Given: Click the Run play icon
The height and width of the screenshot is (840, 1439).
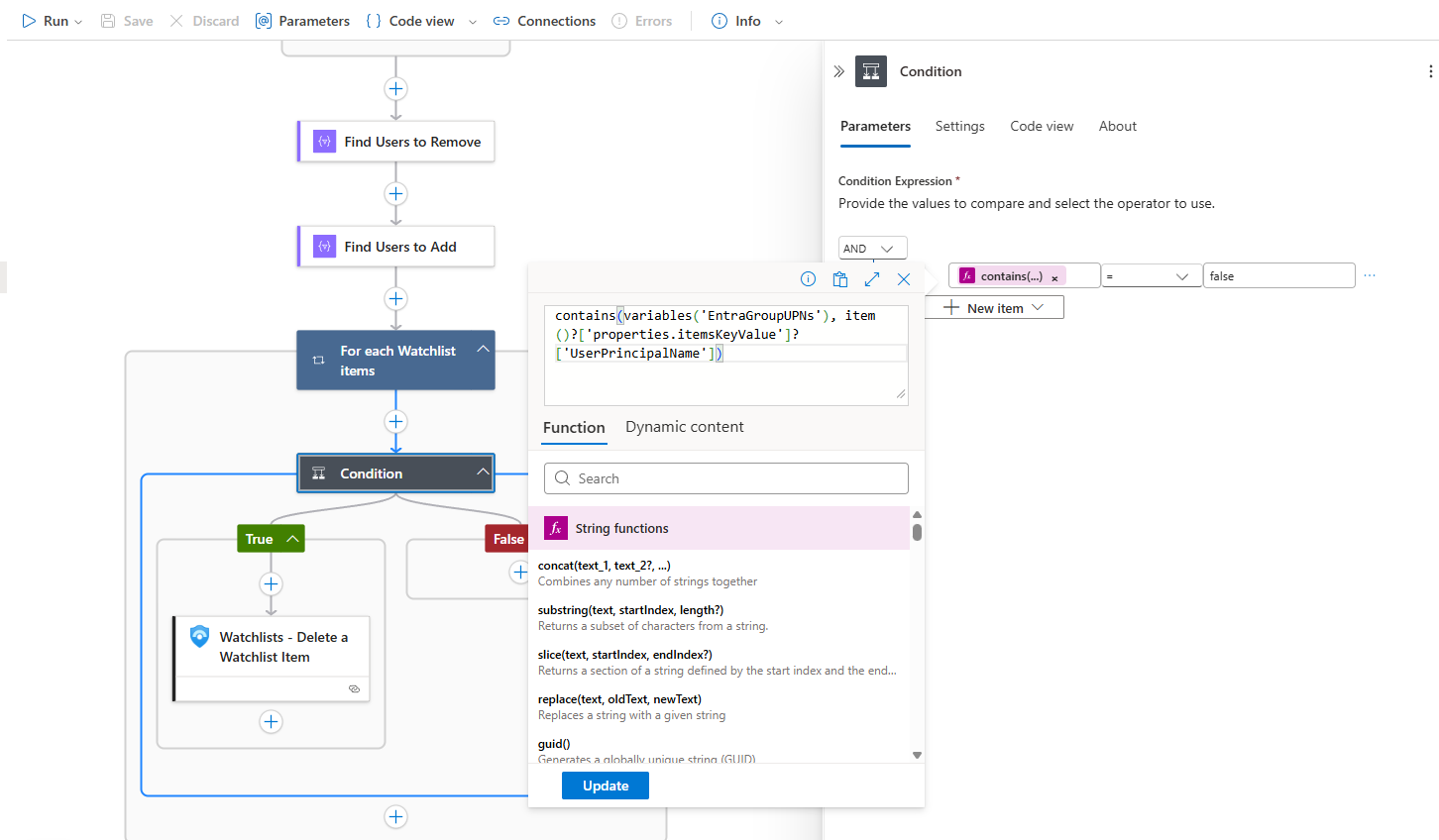Looking at the screenshot, I should click(x=27, y=20).
